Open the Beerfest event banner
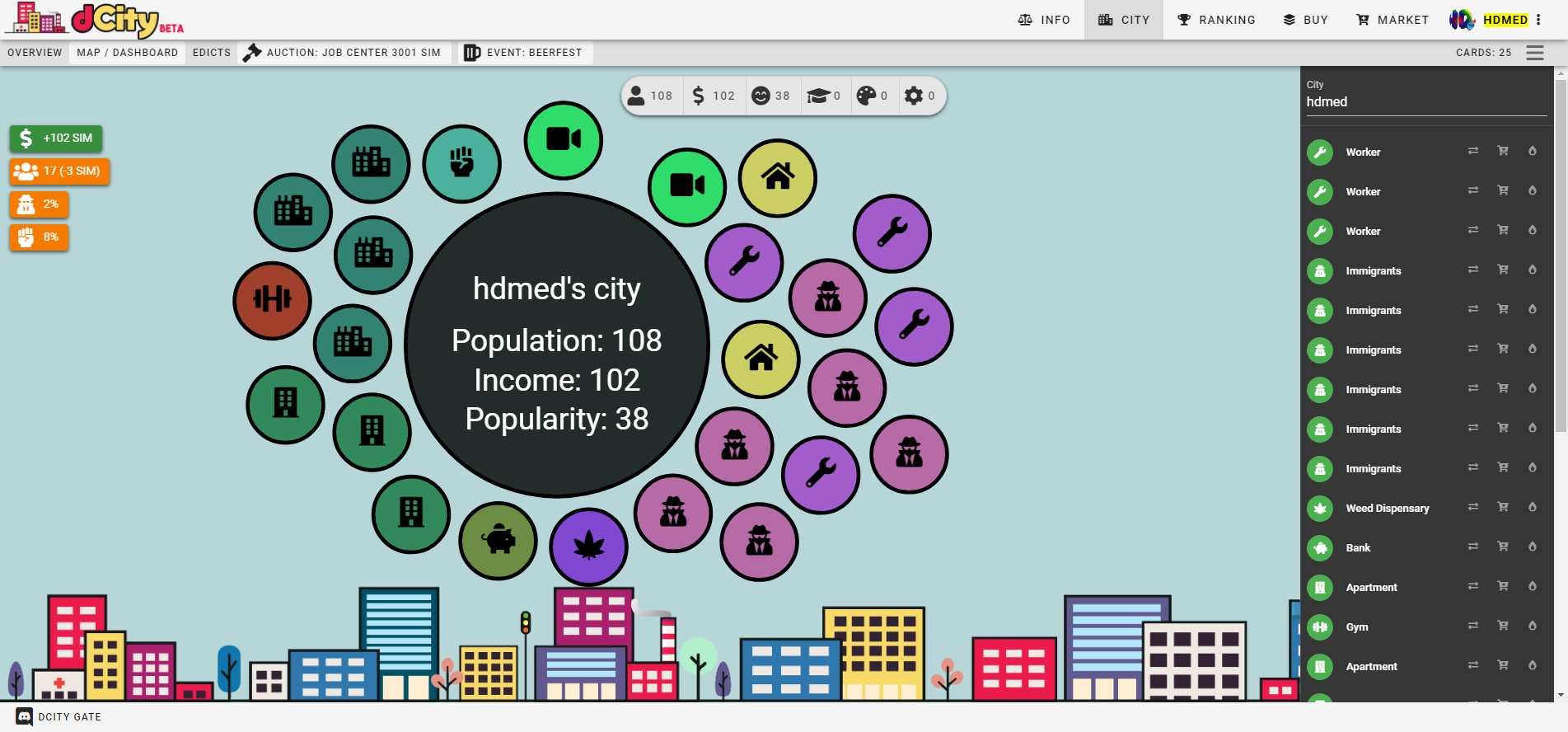 (x=525, y=53)
